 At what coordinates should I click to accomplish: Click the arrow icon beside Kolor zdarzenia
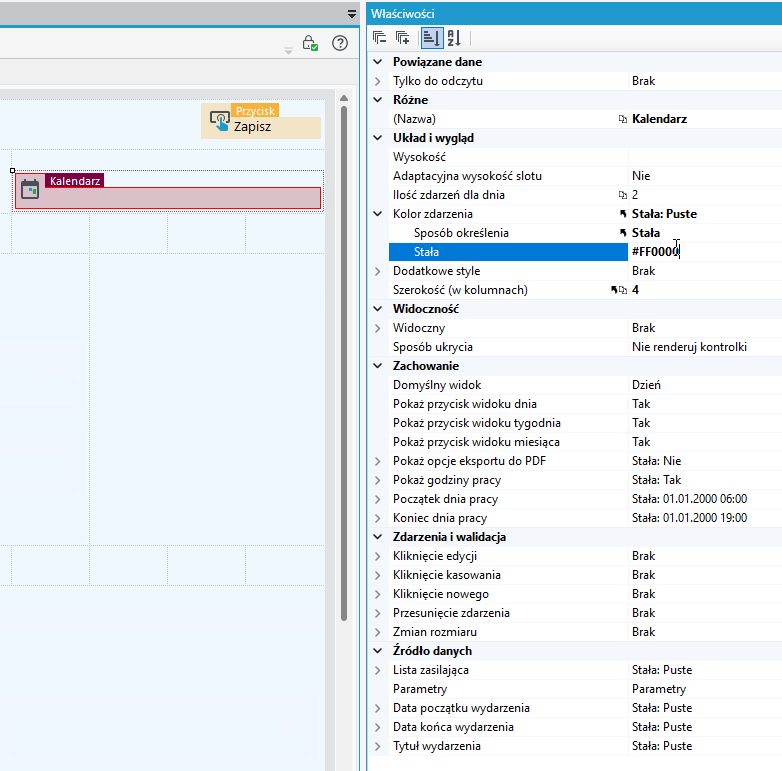(x=622, y=214)
